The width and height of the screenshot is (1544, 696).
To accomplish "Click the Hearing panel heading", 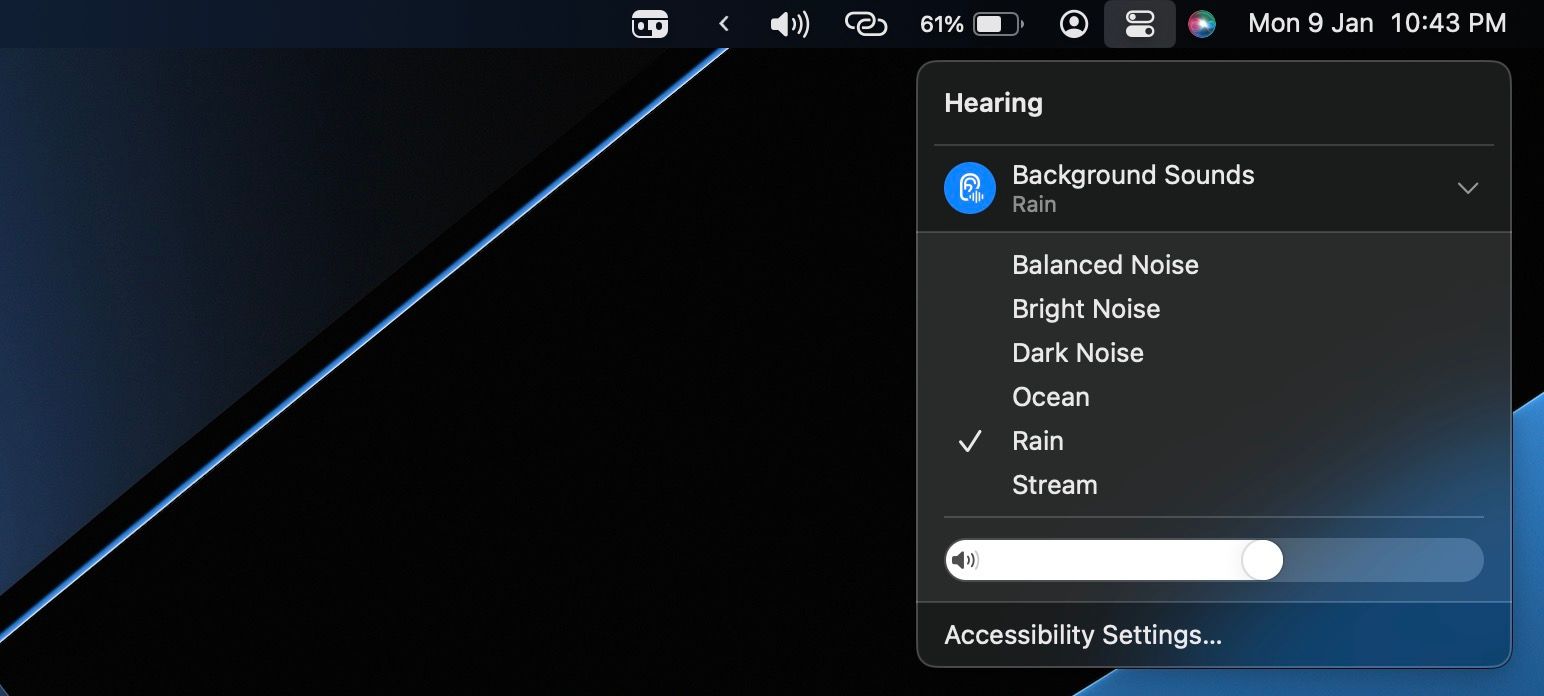I will [993, 103].
